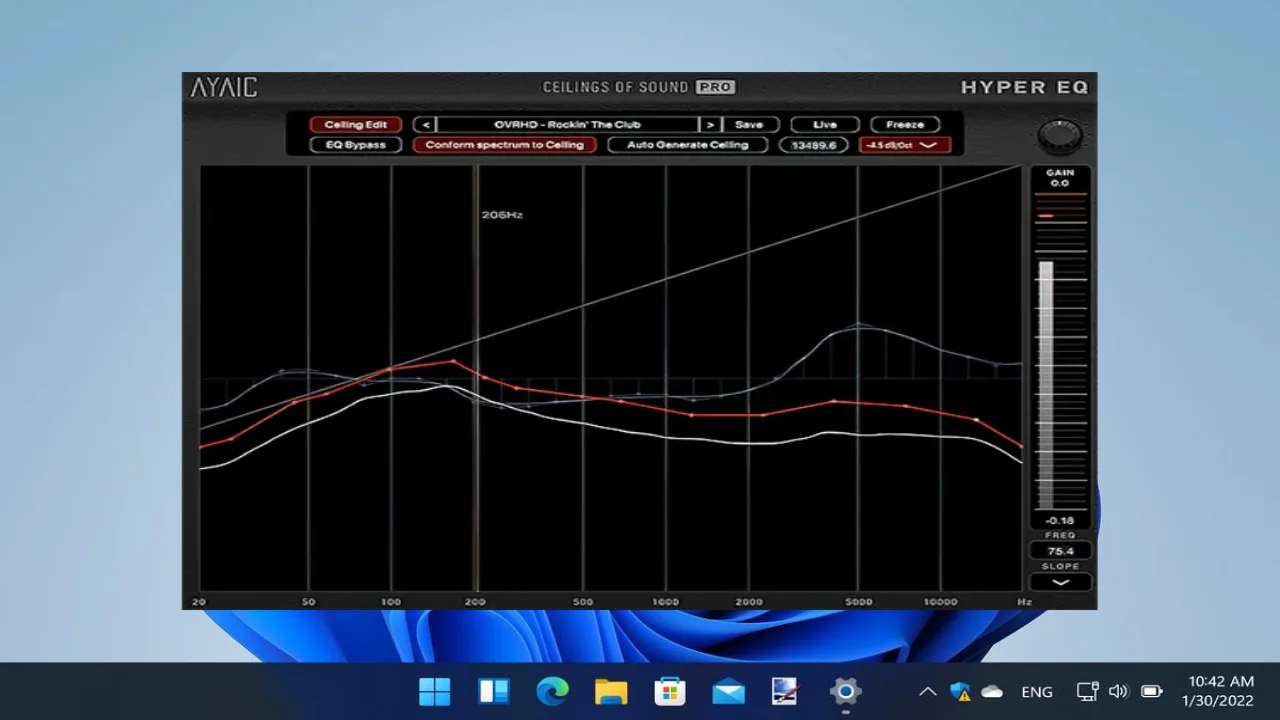The image size is (1280, 720).
Task: Click the 1000 frequency axis label
Action: (x=665, y=602)
